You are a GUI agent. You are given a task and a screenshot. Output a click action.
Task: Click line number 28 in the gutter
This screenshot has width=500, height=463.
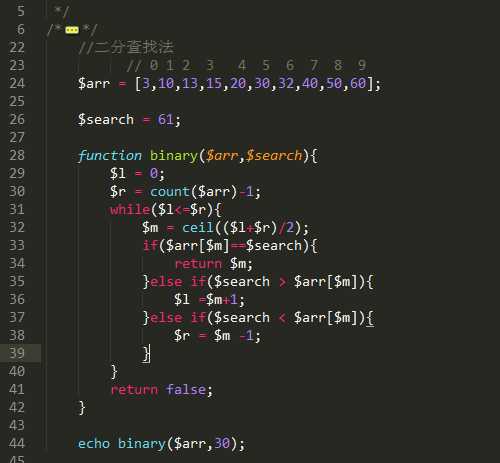(17, 155)
